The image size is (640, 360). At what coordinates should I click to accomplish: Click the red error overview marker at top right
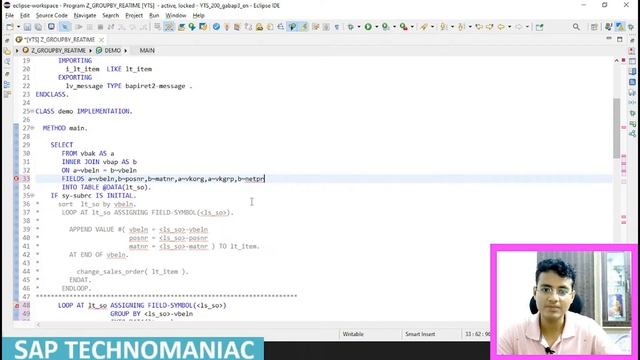coord(624,60)
